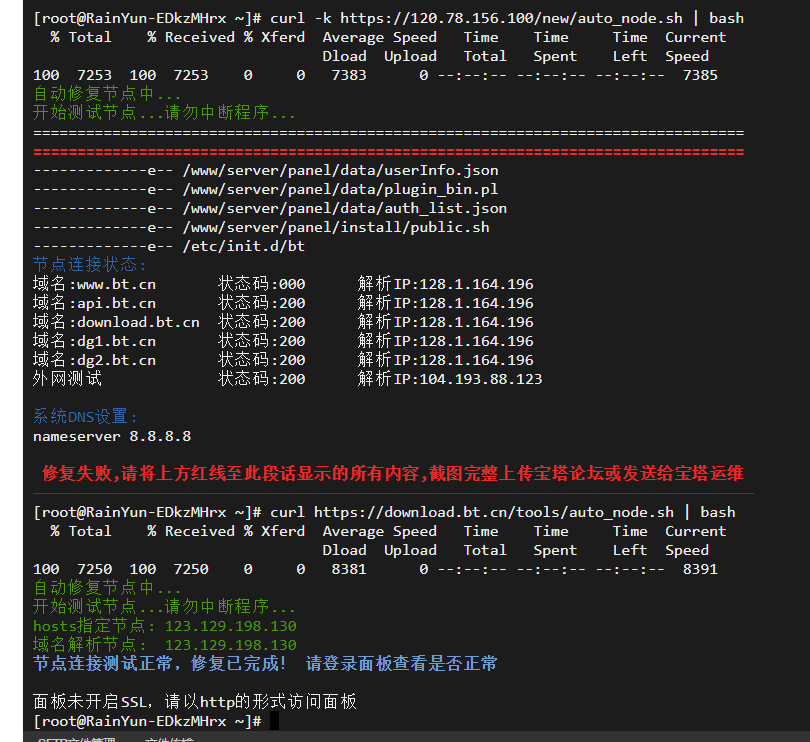Click the first curl command with 120.78.156.100 URL
Viewport: 810px width, 742px height.
click(x=507, y=19)
